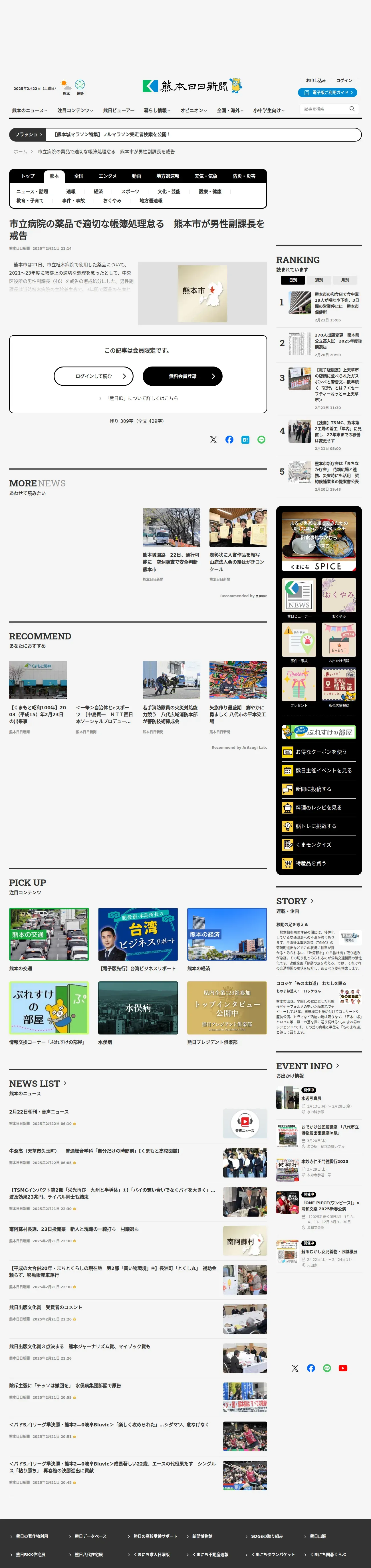Open the 水俣病 pick-up thumbnail
This screenshot has height=1568, width=371.
point(138,1007)
